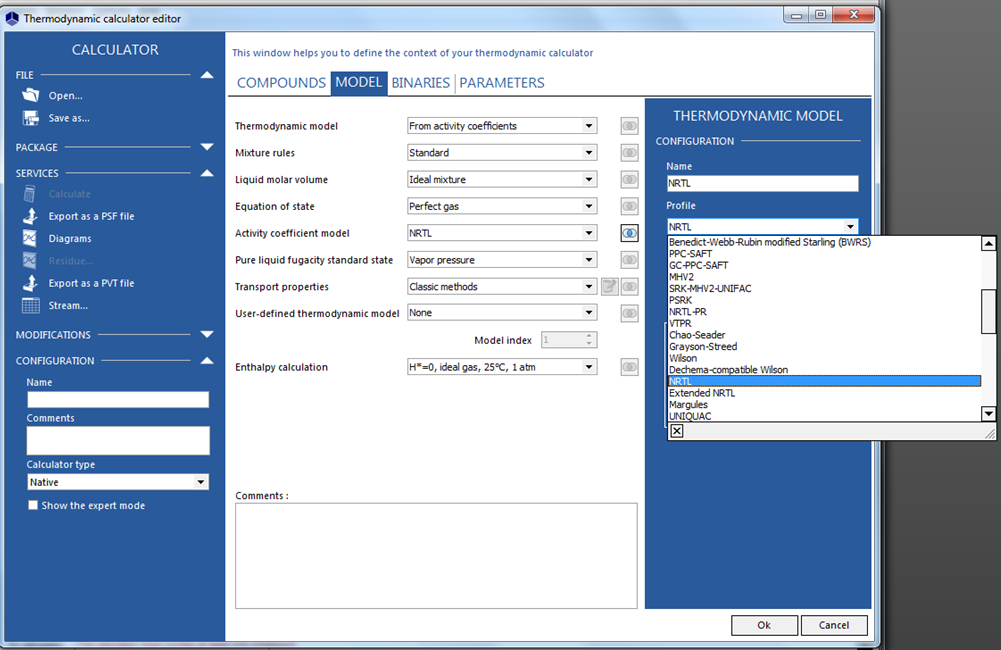Image resolution: width=1001 pixels, height=650 pixels.
Task: Select Extended NRTL in the profile list
Action: coord(824,393)
